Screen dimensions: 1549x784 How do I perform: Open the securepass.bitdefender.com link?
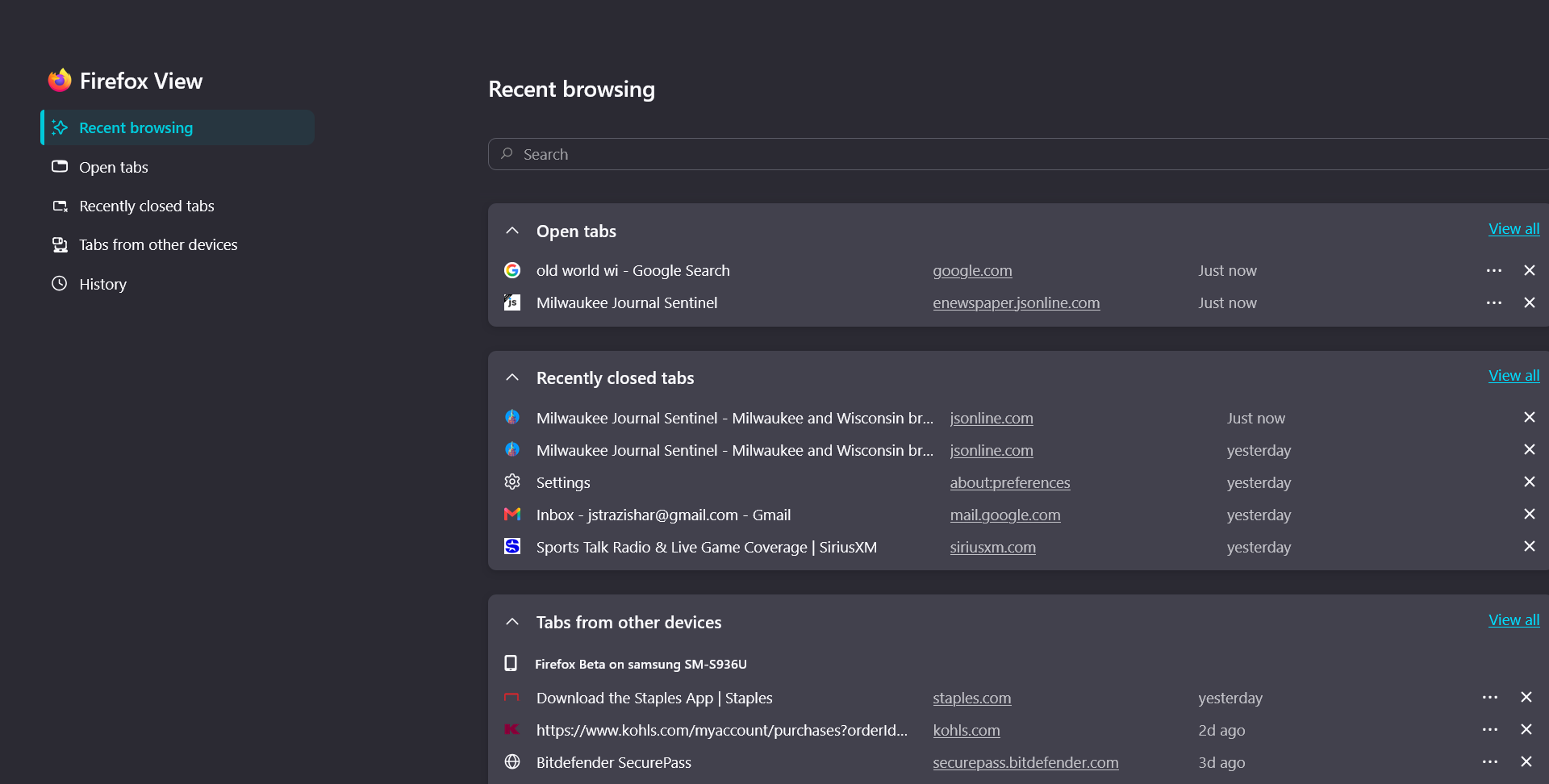pyautogui.click(x=1025, y=763)
